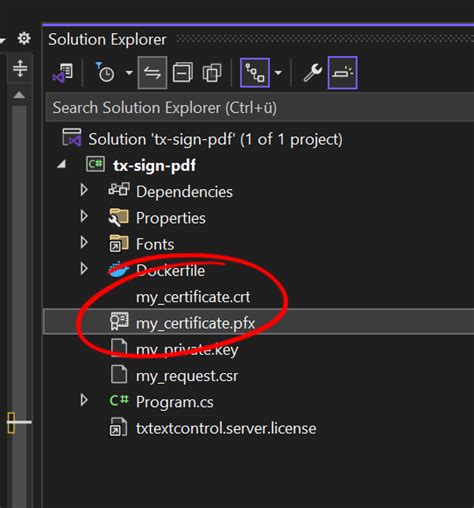The height and width of the screenshot is (508, 474).
Task: Select my_certificate.crt file
Action: [193, 297]
